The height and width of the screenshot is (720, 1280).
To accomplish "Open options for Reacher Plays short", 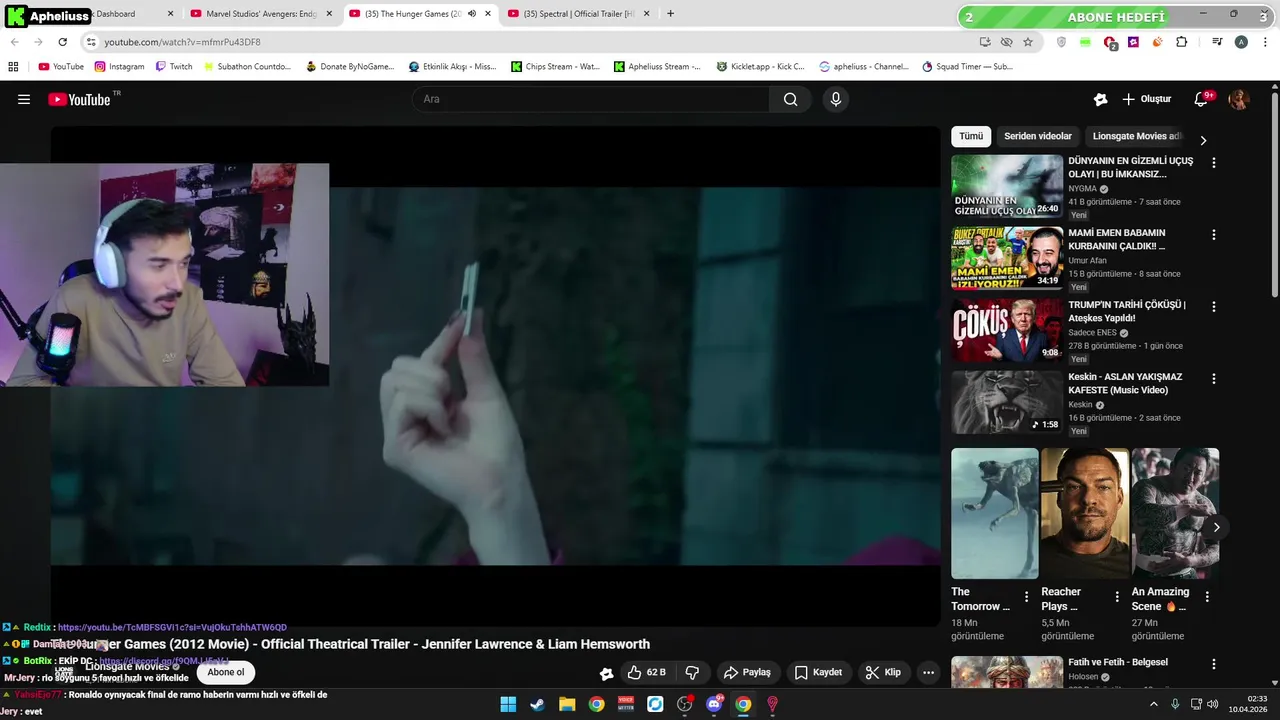I will (x=1117, y=597).
